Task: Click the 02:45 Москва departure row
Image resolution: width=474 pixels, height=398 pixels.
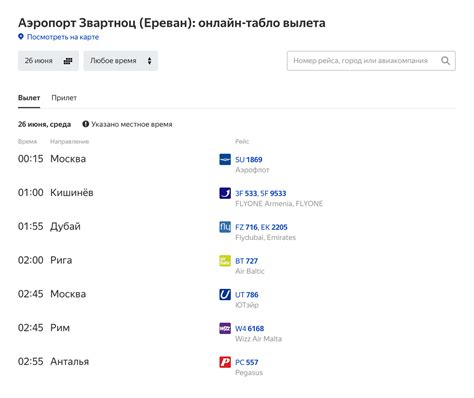Action: coord(237,299)
